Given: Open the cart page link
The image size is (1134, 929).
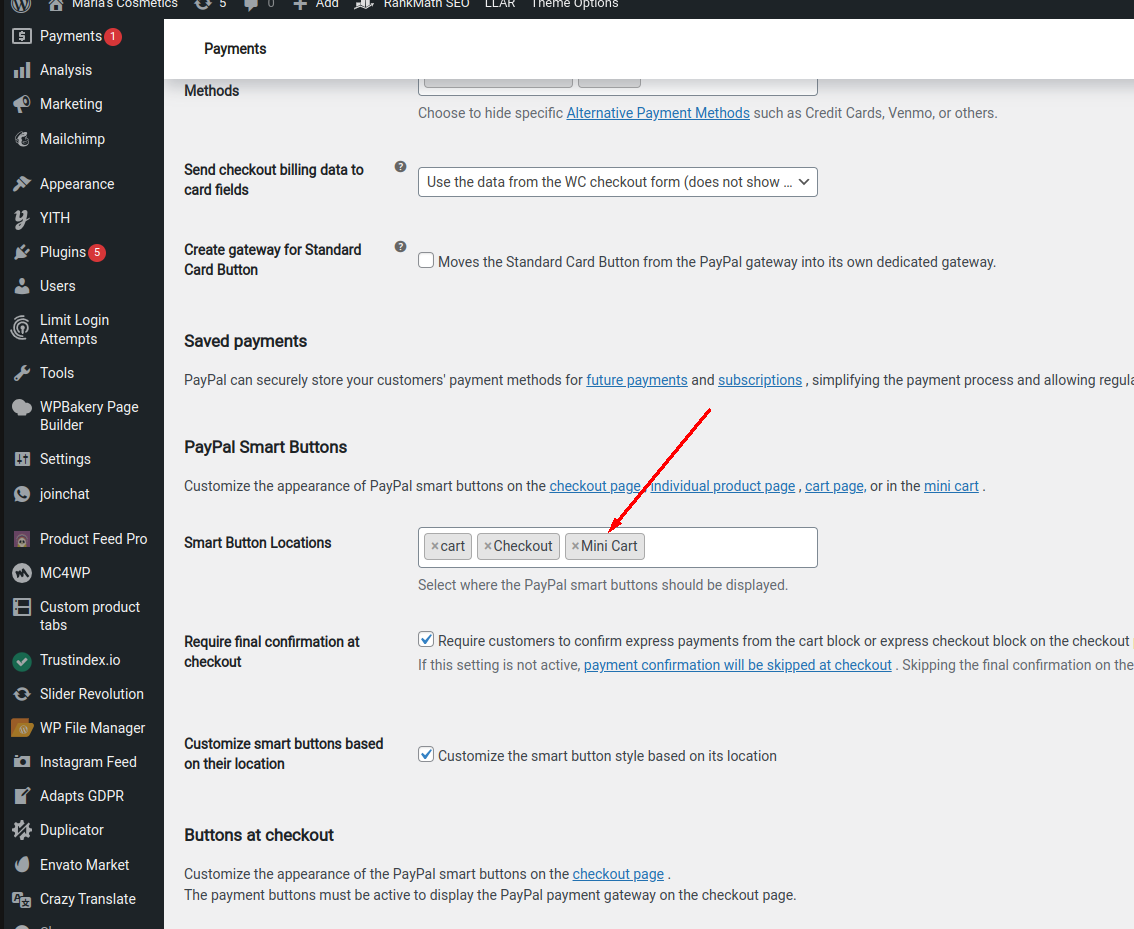Looking at the screenshot, I should [x=834, y=486].
